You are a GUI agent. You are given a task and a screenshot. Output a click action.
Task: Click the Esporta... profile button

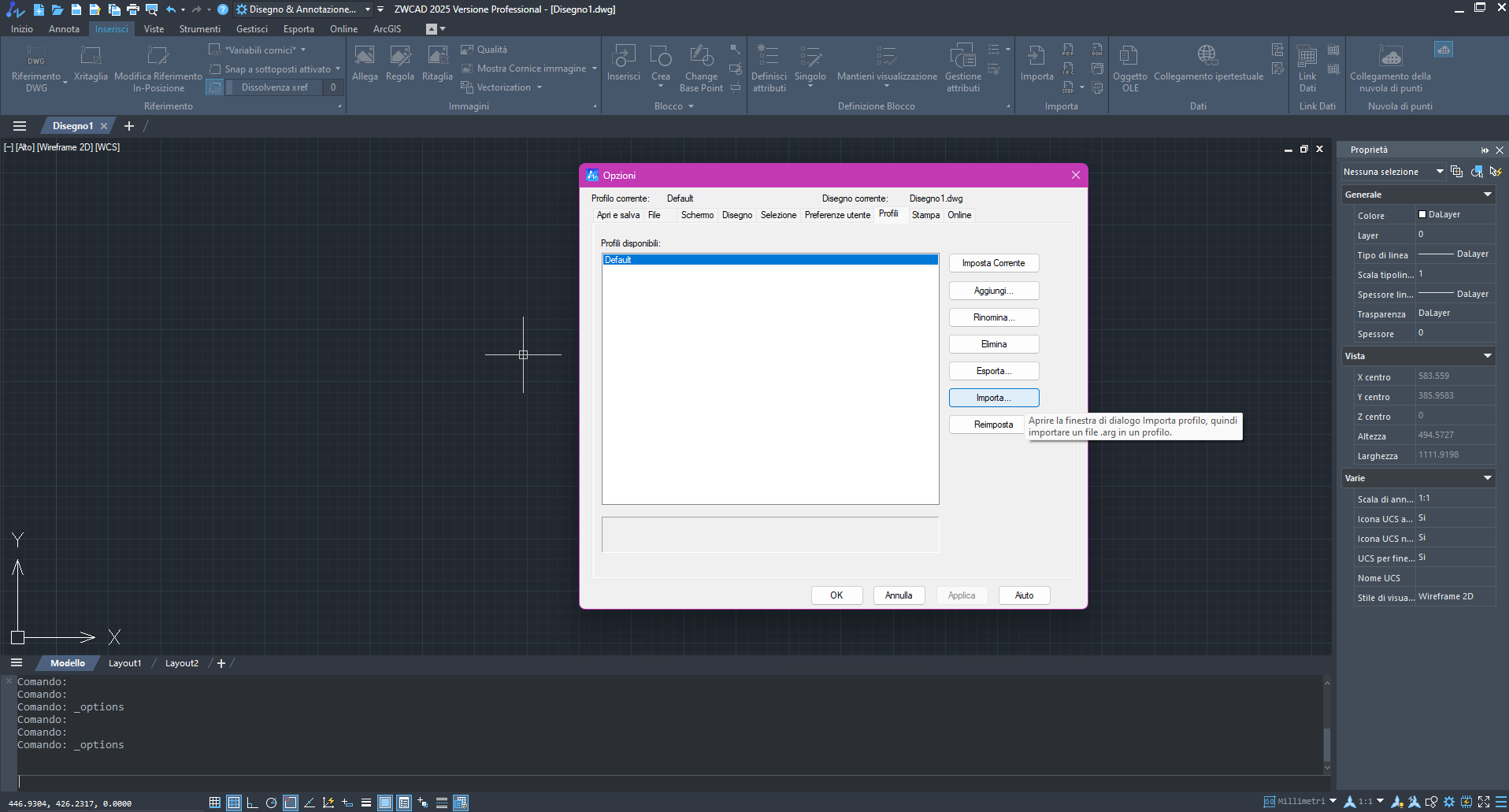[x=993, y=371]
